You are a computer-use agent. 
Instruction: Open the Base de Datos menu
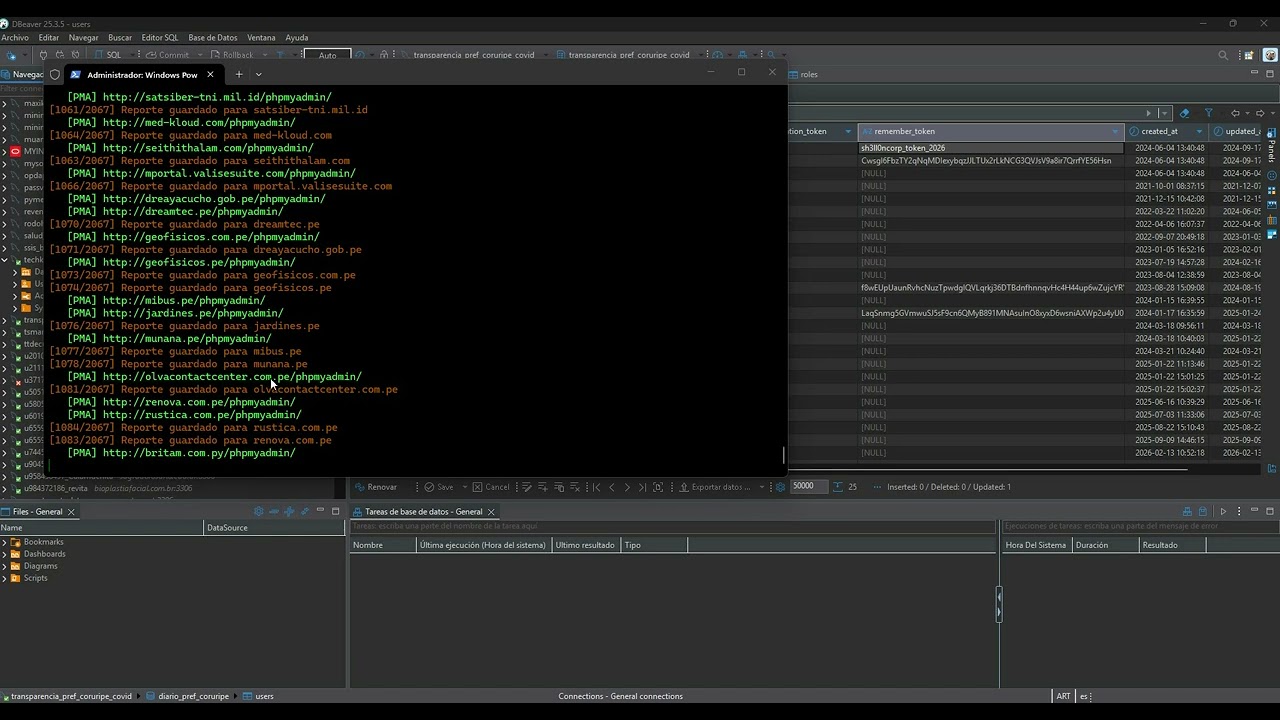tap(213, 38)
